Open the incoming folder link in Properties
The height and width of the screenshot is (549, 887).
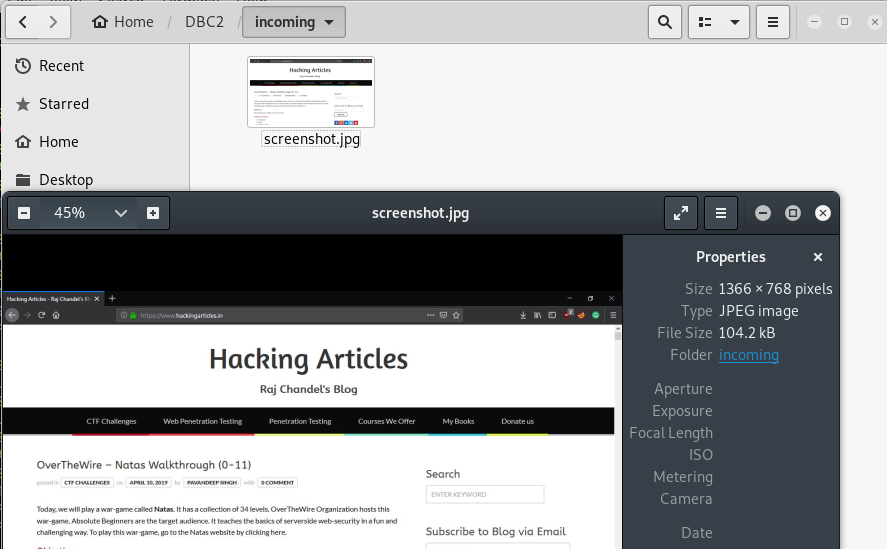coord(748,355)
